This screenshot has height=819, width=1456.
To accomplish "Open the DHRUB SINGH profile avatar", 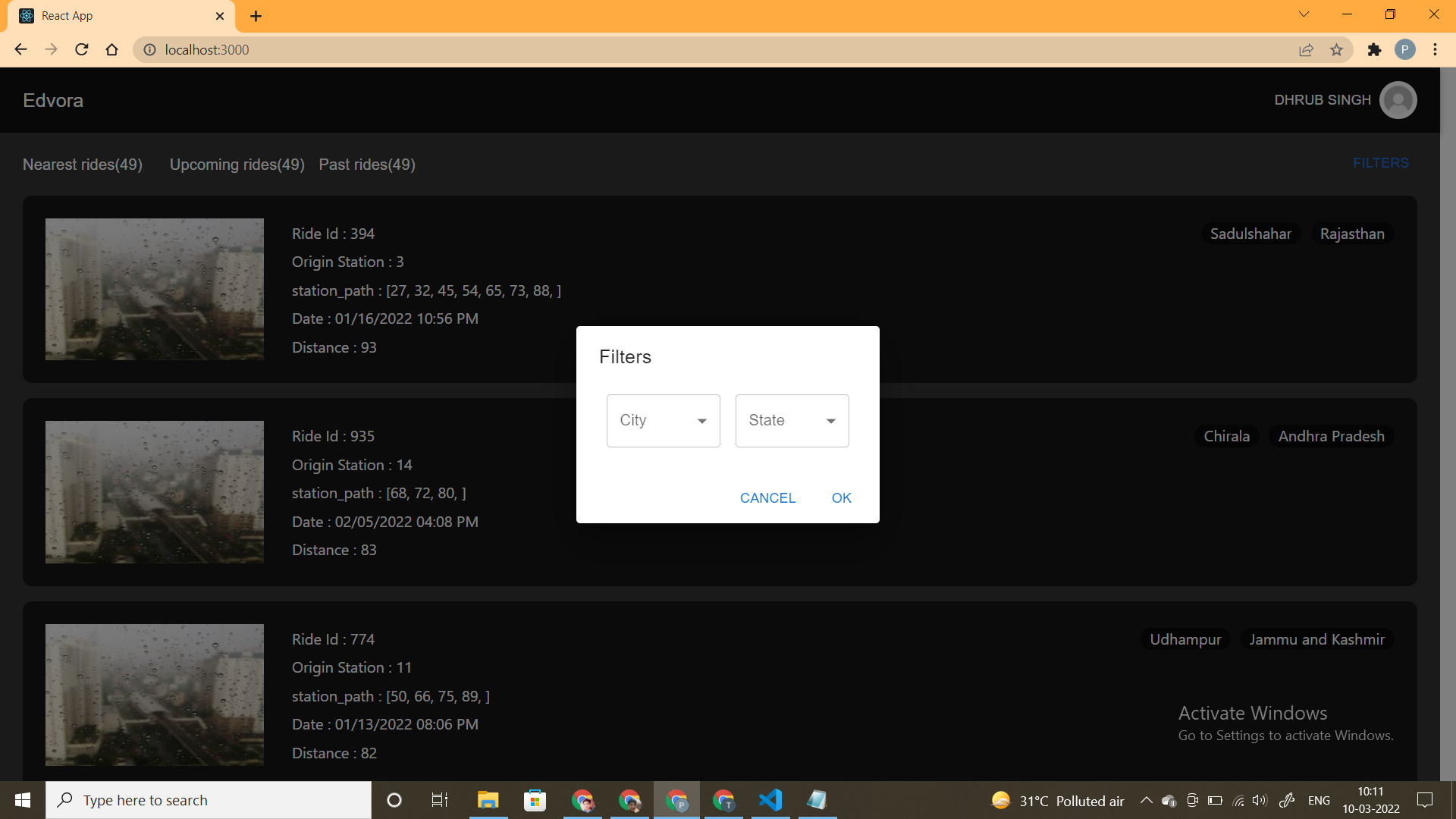I will click(1398, 99).
